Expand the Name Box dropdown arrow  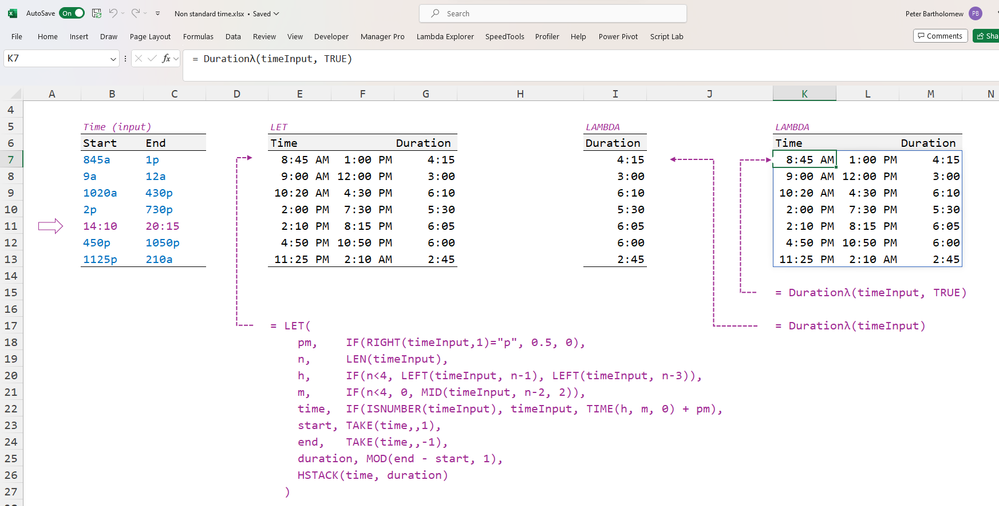113,59
